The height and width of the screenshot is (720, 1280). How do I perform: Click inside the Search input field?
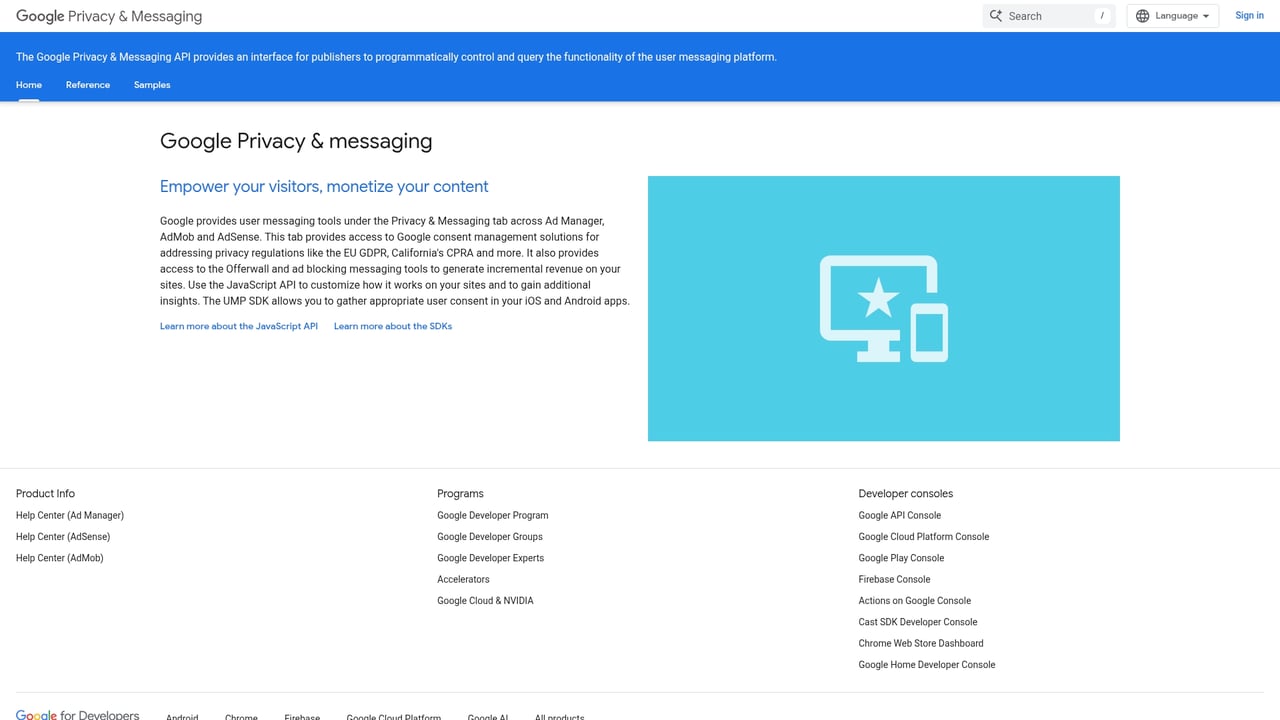(x=1040, y=15)
